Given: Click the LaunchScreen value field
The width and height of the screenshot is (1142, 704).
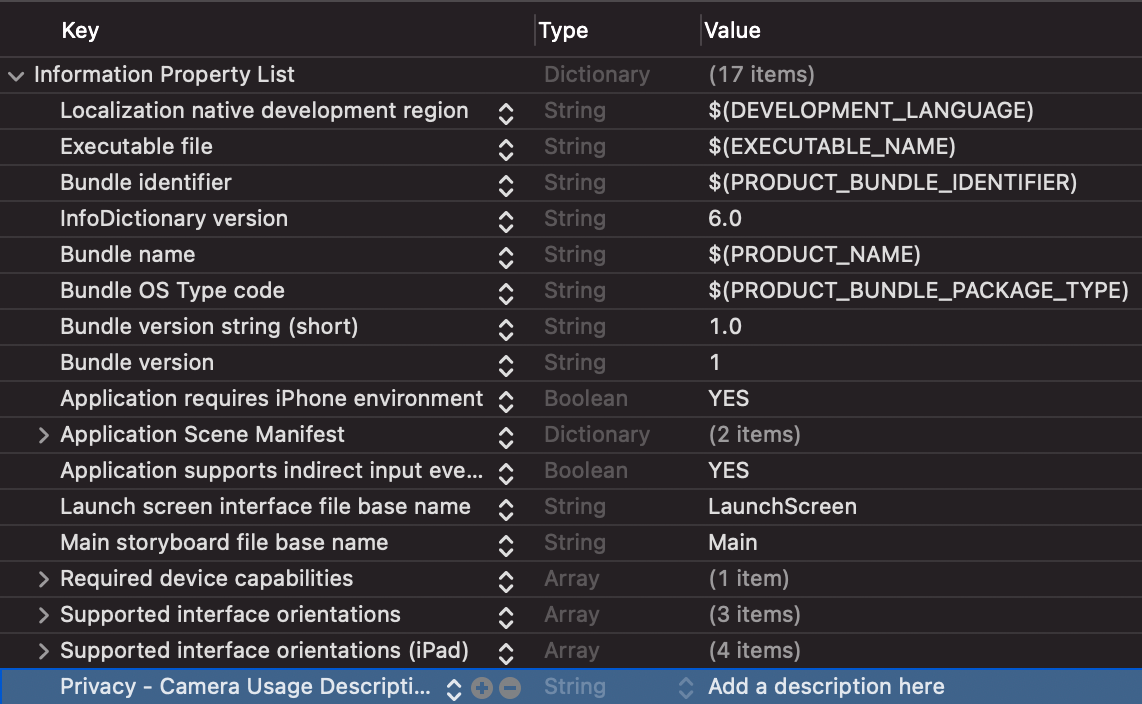Looking at the screenshot, I should (782, 507).
